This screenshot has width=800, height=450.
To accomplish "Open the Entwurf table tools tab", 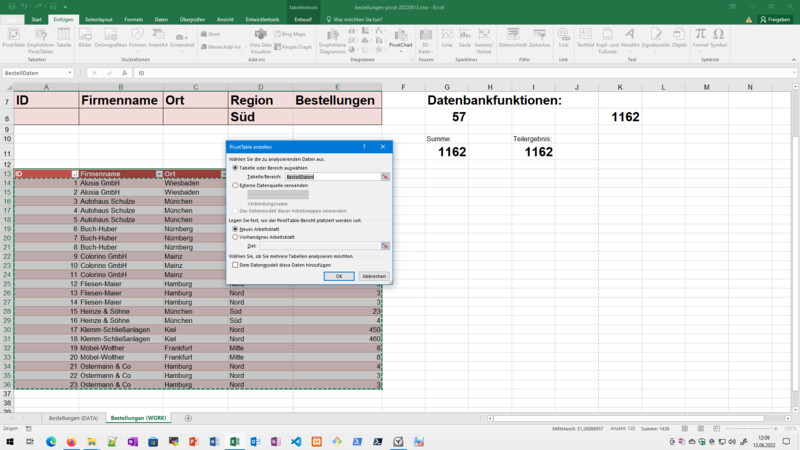I will pyautogui.click(x=303, y=19).
